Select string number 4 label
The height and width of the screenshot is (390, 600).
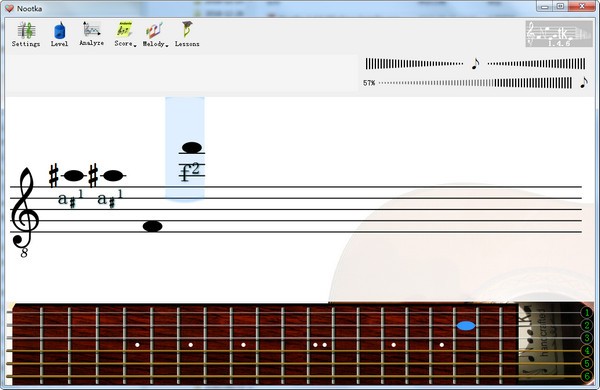(587, 351)
